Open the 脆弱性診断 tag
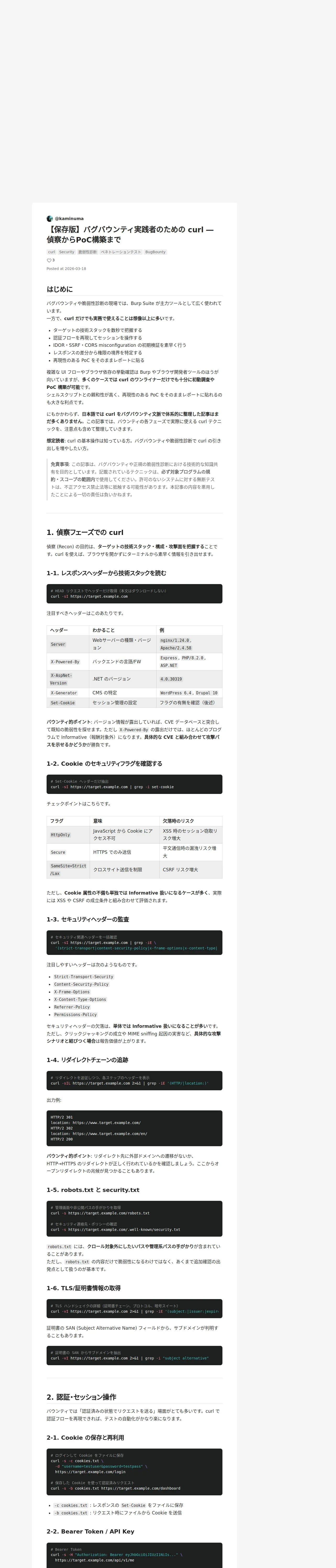This screenshot has height=1568, width=336. click(x=87, y=252)
